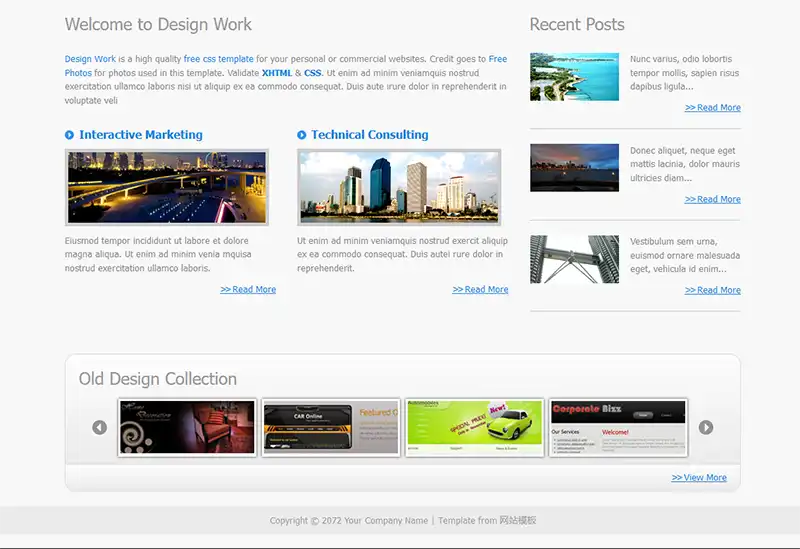This screenshot has width=800, height=549.
Task: Open the dusk skyline post thumbnail
Action: tap(574, 167)
